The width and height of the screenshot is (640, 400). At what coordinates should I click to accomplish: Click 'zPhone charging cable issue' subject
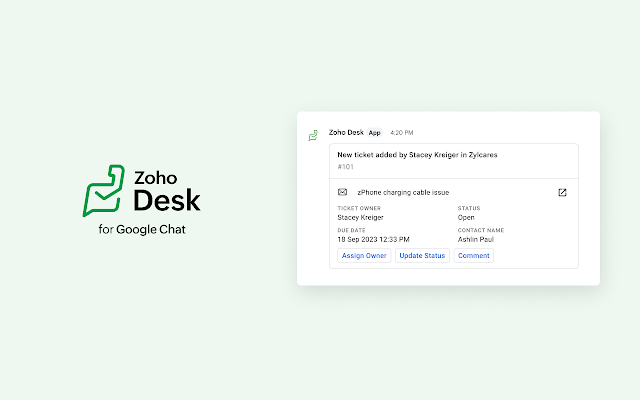pos(403,192)
